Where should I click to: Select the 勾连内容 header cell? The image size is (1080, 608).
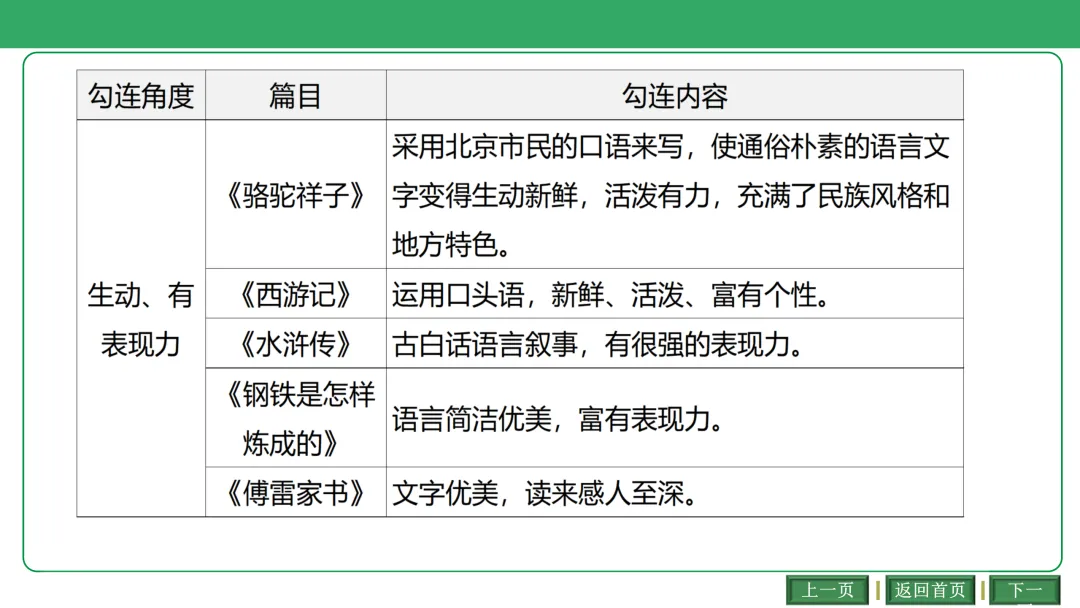(x=674, y=95)
